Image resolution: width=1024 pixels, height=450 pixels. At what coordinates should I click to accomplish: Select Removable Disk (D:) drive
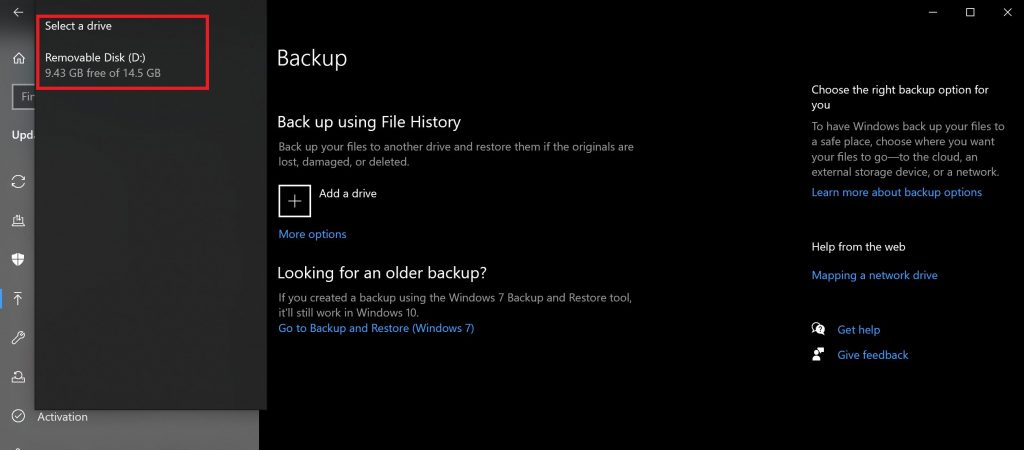coord(103,65)
